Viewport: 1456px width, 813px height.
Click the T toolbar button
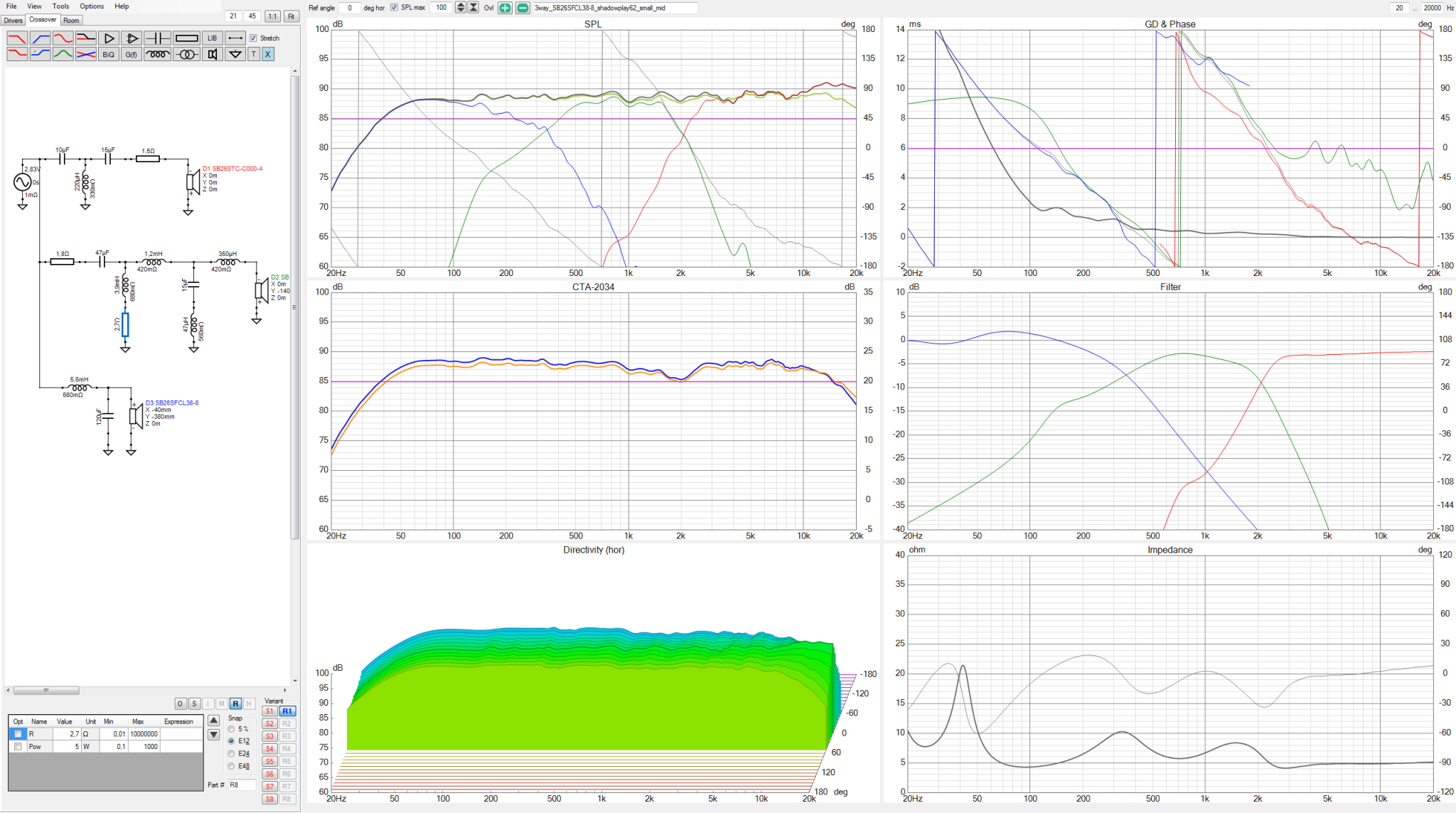click(x=254, y=54)
